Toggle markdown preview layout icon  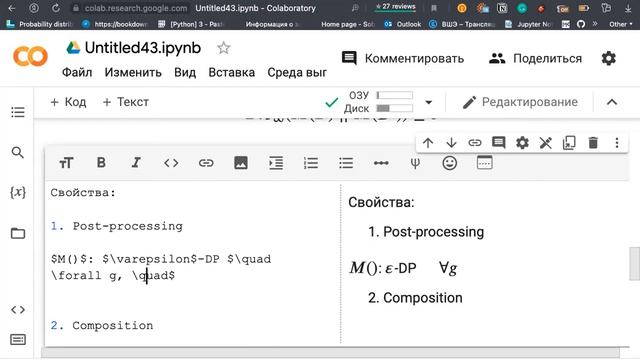point(484,162)
